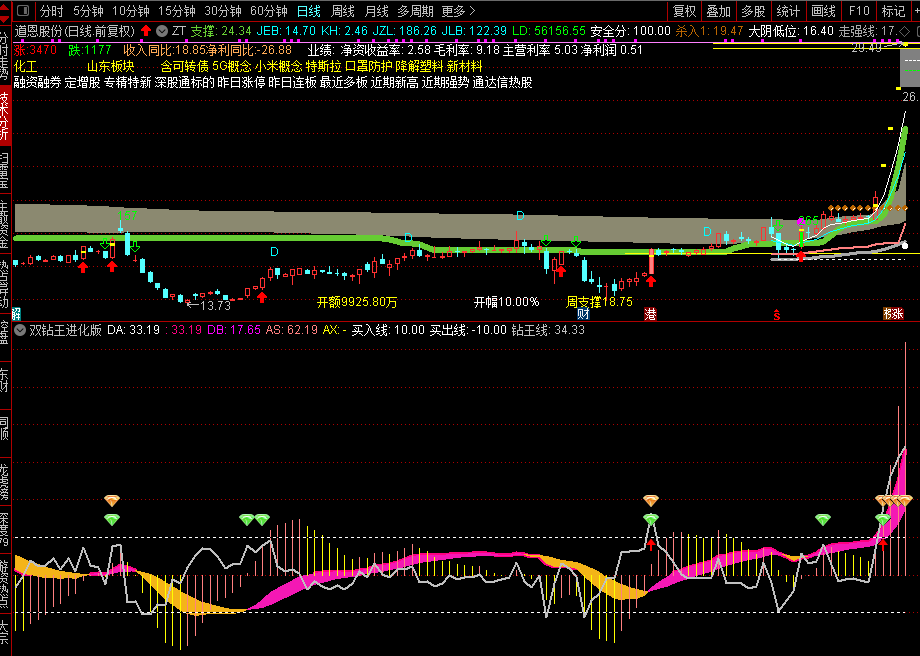
Task: Click the 开额9925.80万 text
Action: [357, 302]
